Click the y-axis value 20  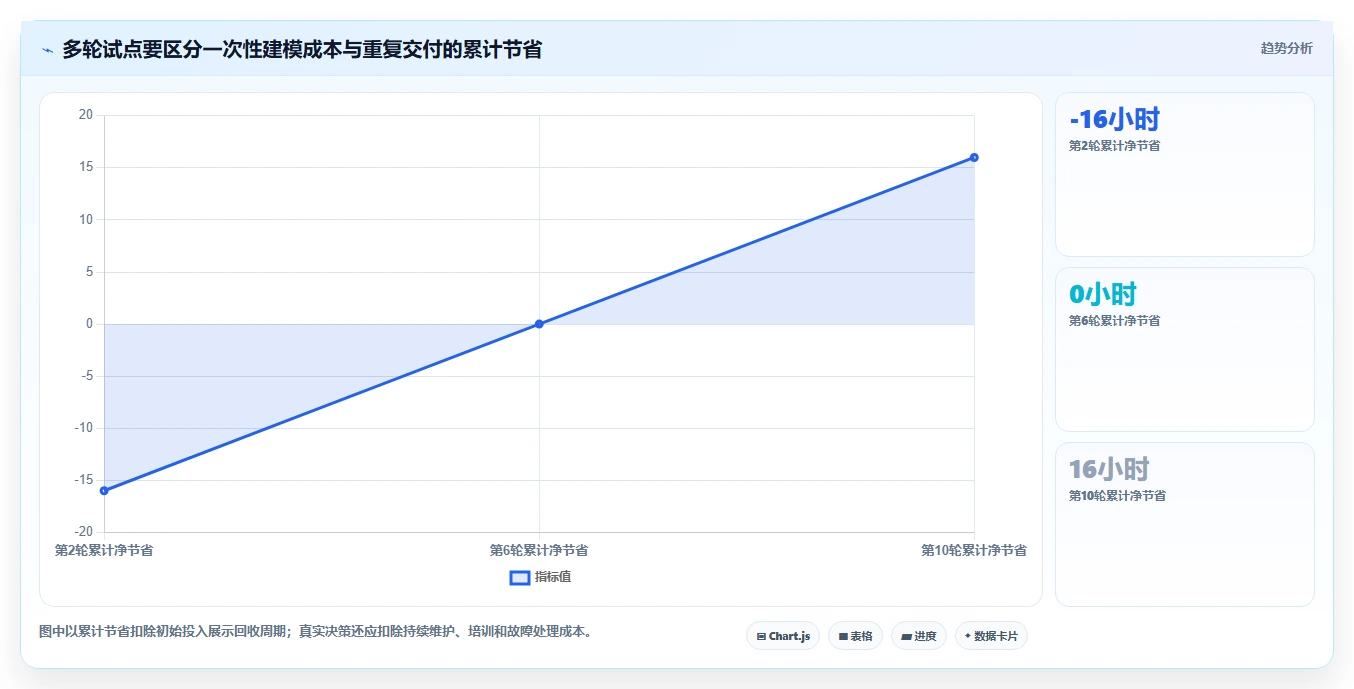[x=86, y=115]
